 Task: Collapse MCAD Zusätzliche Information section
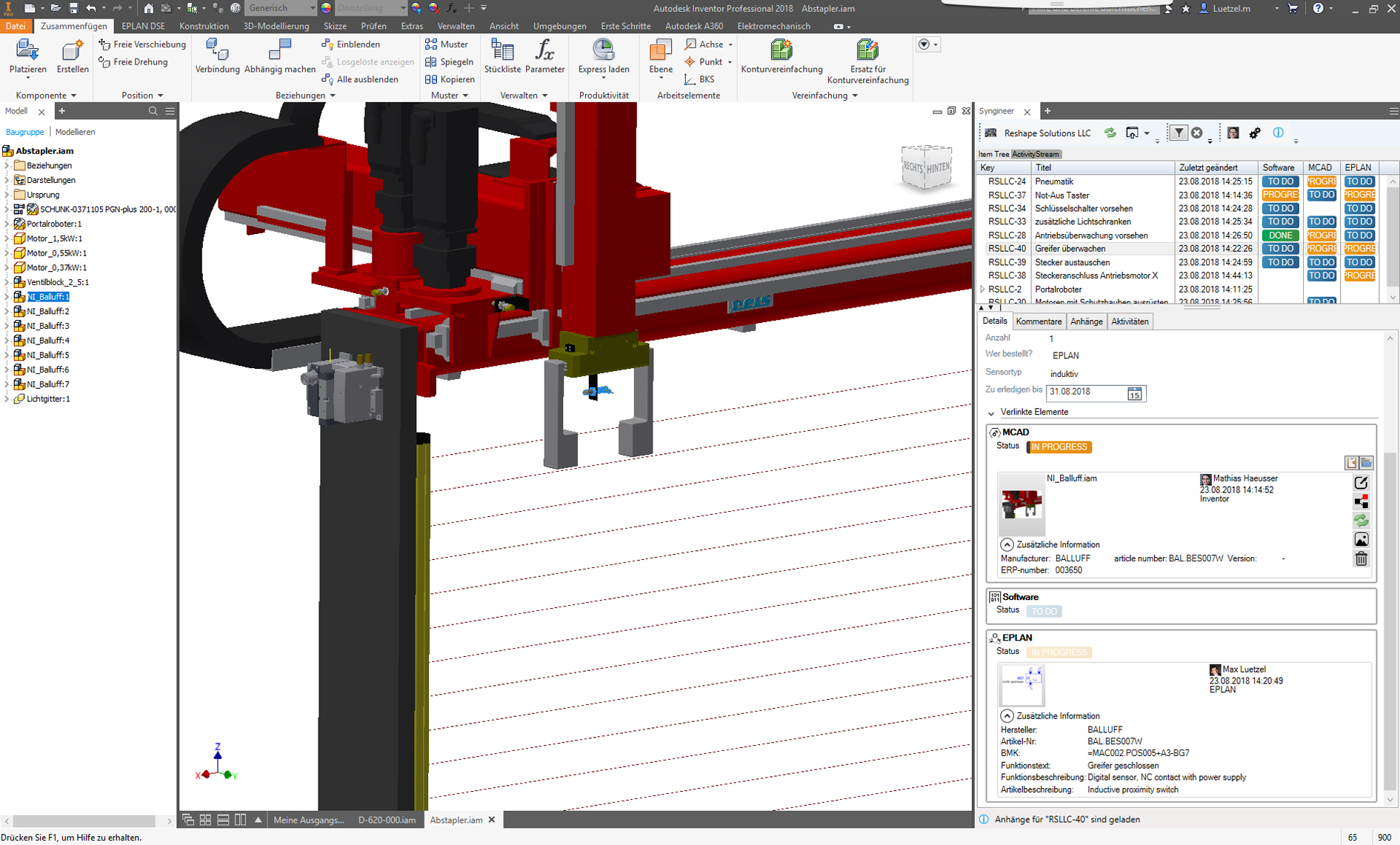(x=1007, y=544)
